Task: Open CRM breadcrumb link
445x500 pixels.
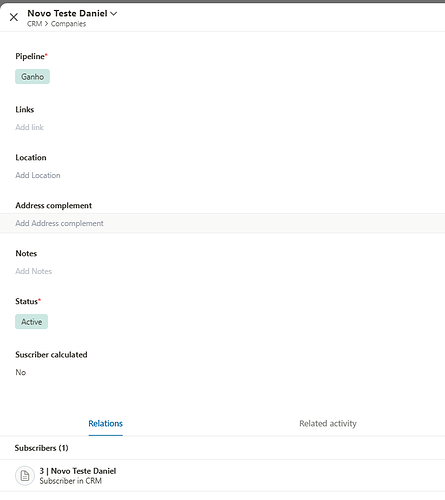Action: click(35, 24)
